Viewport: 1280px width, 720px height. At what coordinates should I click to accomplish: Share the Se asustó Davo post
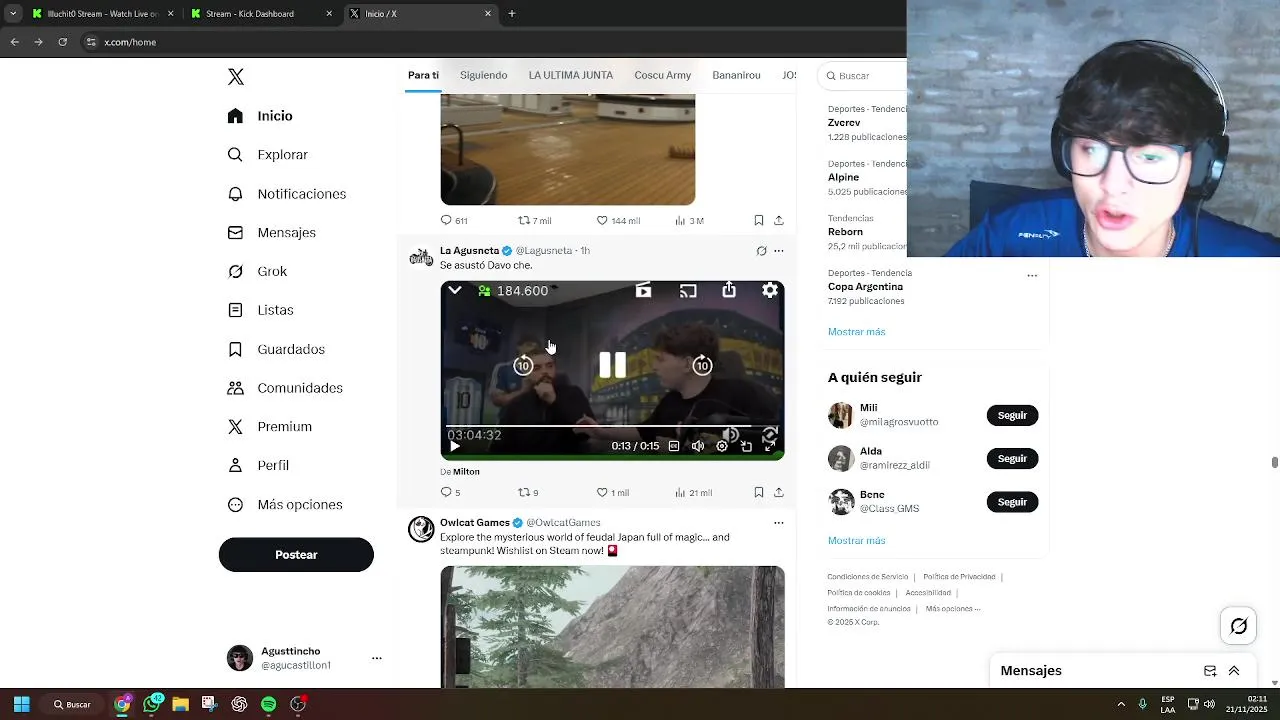point(779,492)
